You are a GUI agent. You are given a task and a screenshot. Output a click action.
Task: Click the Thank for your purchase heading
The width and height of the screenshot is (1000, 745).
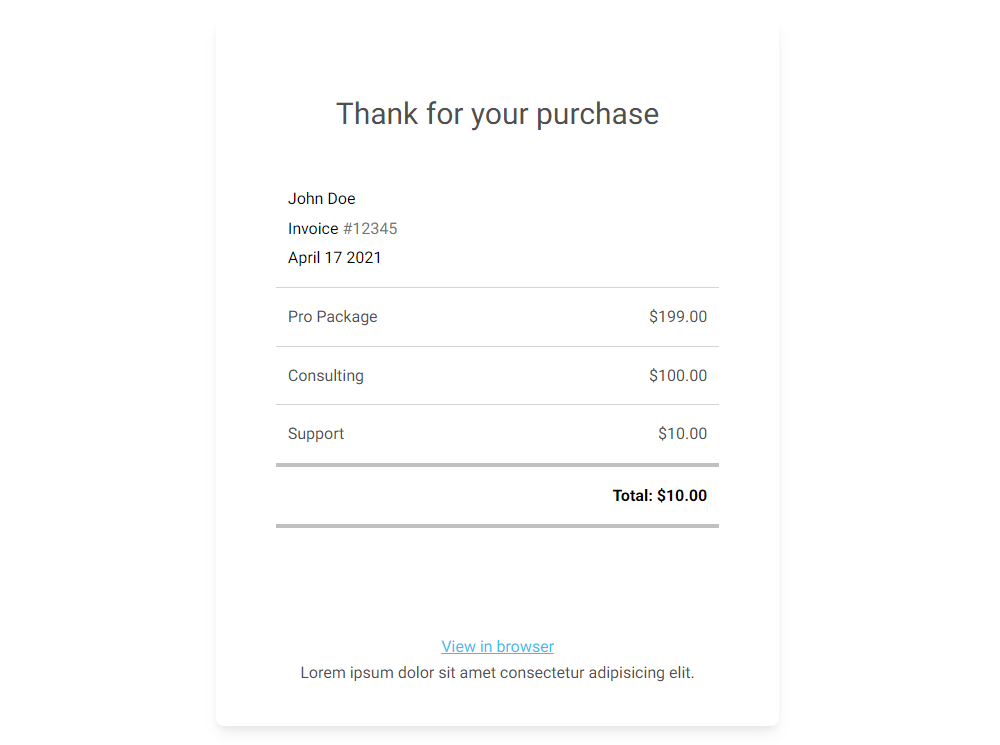(497, 114)
